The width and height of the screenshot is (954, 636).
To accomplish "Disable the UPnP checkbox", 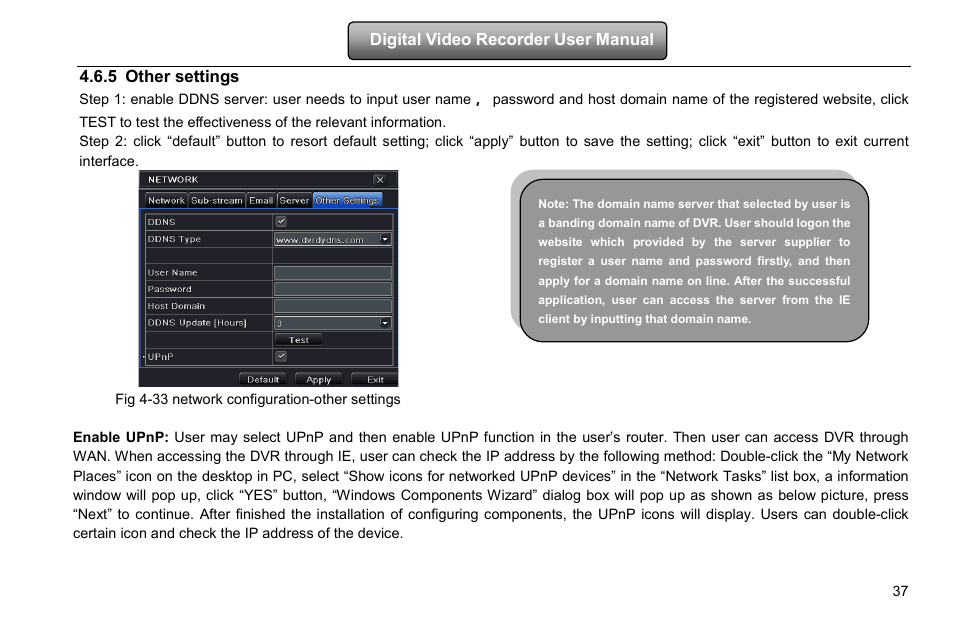I will coord(281,356).
